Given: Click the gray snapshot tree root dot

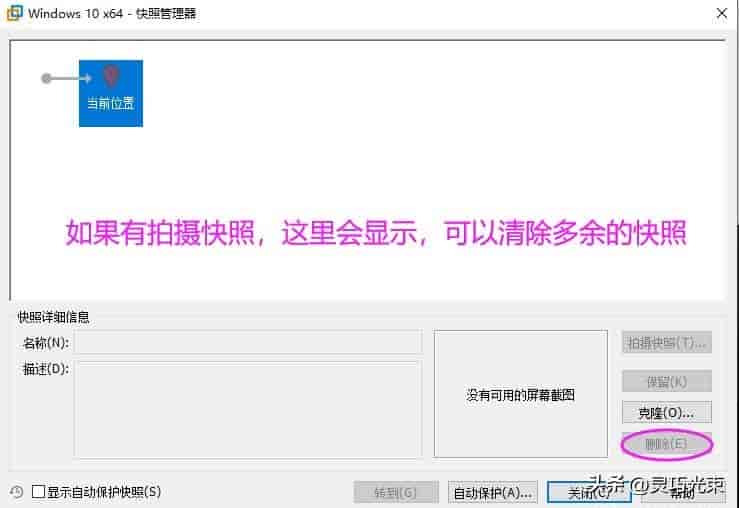Looking at the screenshot, I should tap(46, 78).
